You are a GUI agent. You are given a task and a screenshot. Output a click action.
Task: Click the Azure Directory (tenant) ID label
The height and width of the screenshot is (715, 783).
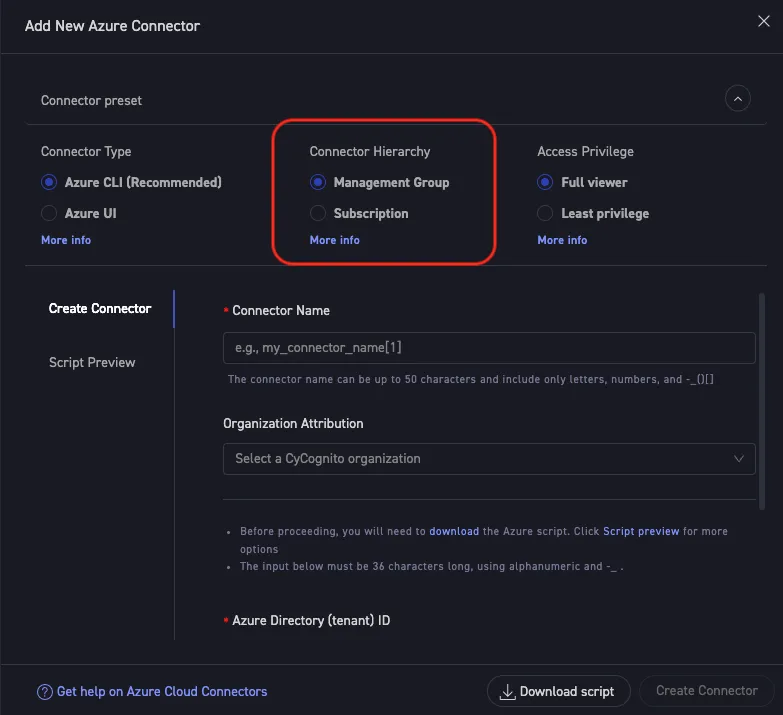(311, 621)
